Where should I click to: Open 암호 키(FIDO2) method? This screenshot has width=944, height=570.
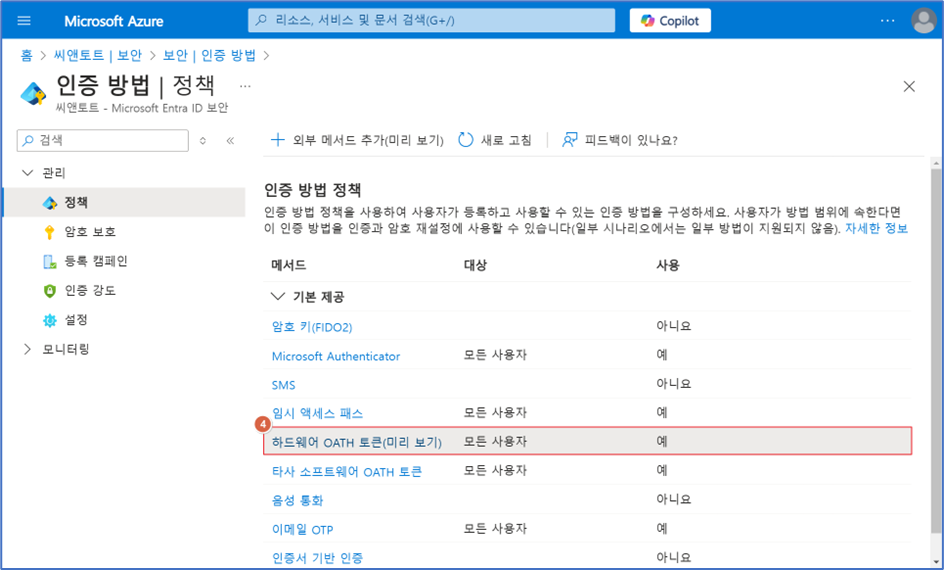[312, 327]
